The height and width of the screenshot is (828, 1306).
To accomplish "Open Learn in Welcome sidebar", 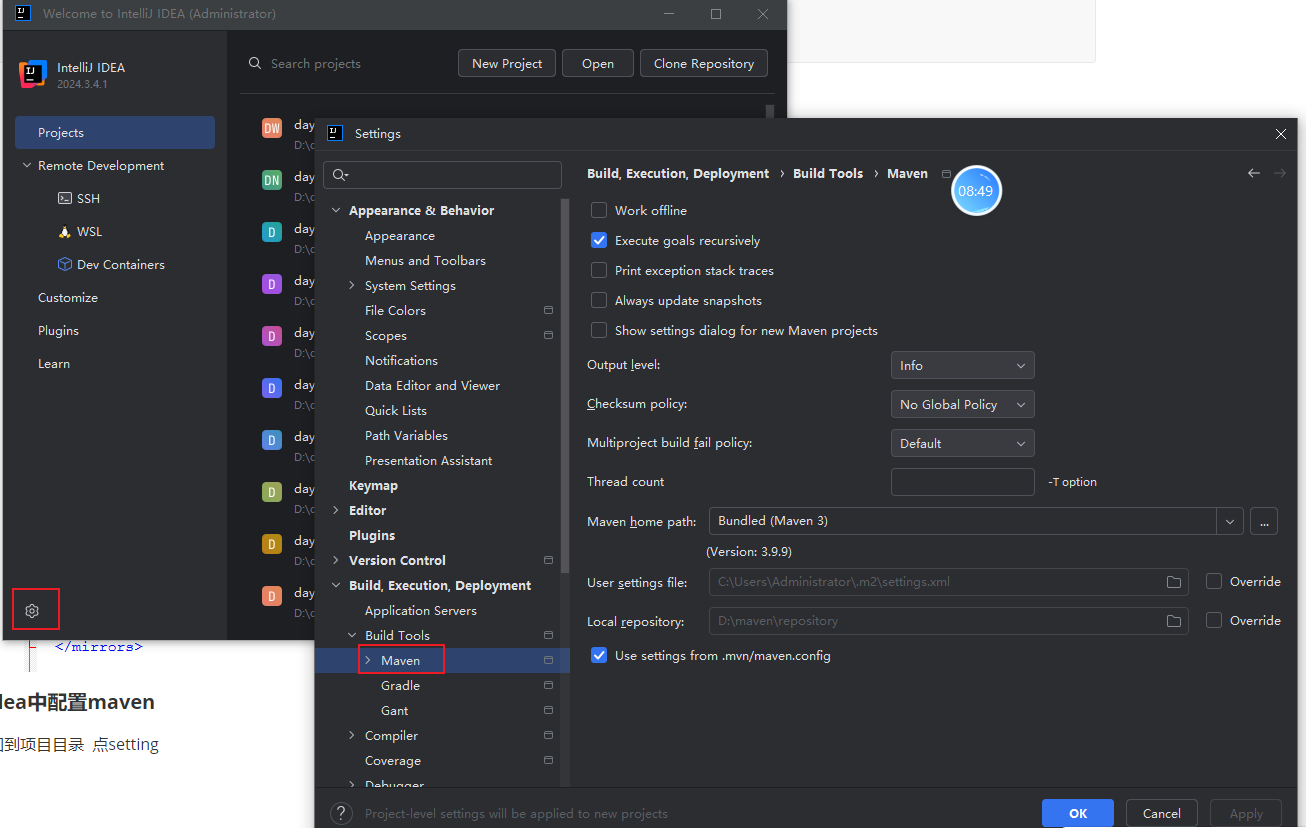I will tap(54, 364).
